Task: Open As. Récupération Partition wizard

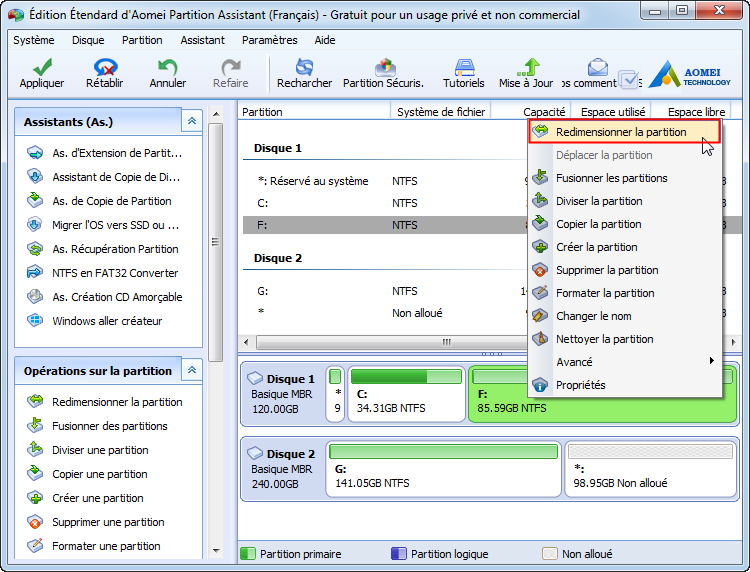Action: [x=103, y=249]
